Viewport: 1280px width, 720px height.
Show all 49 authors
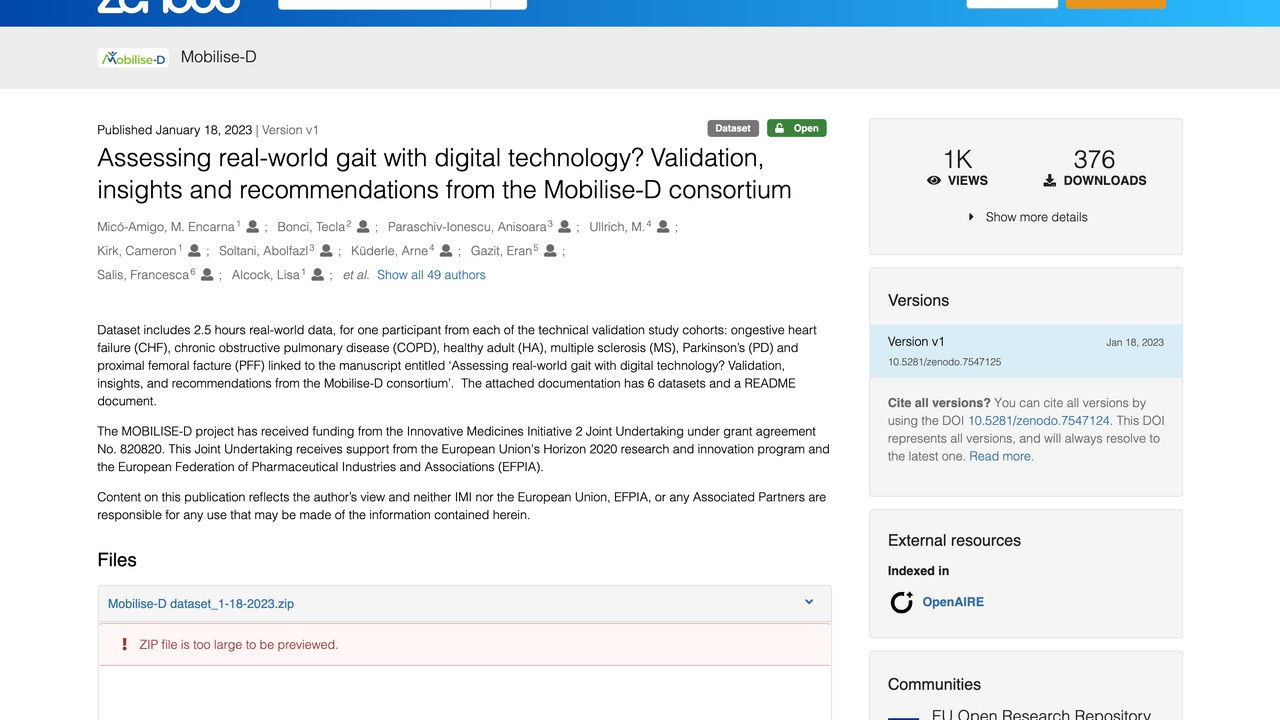[x=431, y=275]
